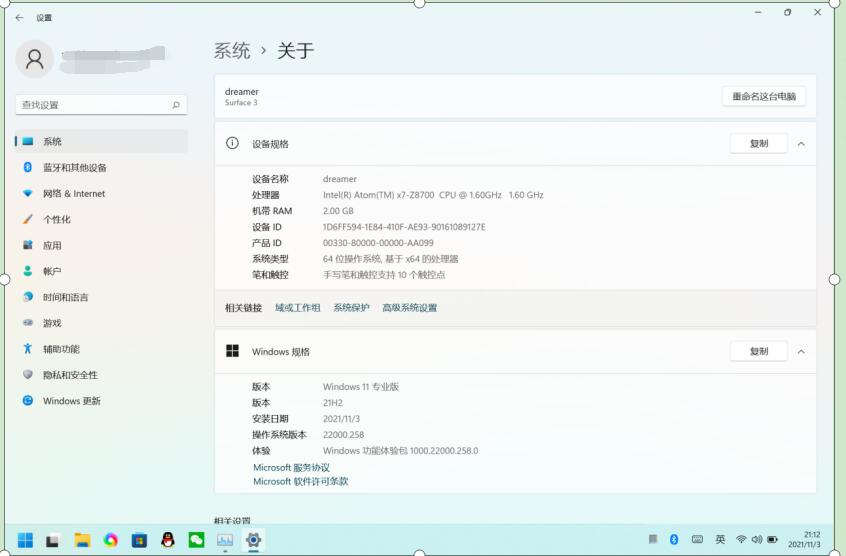Click the Settings gear on taskbar
This screenshot has height=556, width=846.
pyautogui.click(x=253, y=540)
